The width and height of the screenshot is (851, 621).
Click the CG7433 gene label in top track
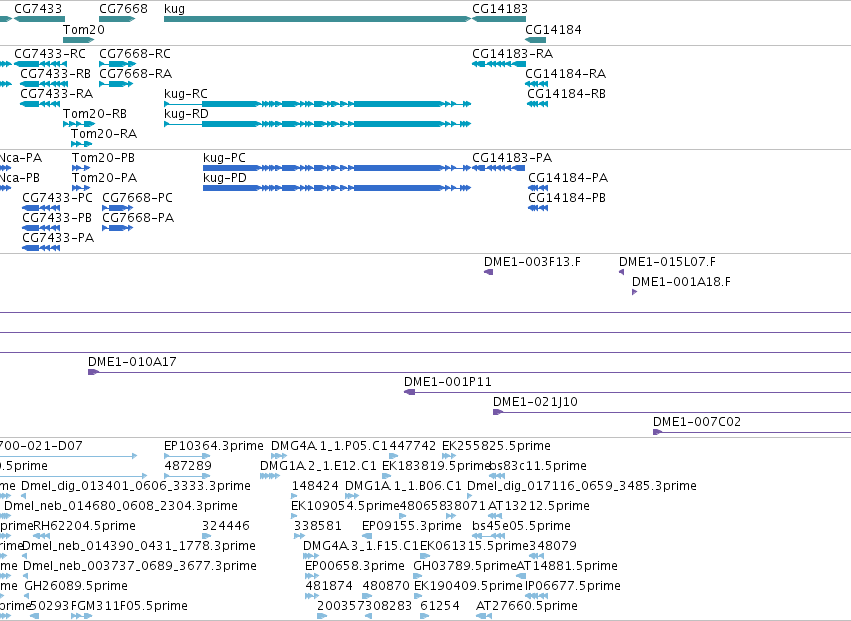click(x=38, y=9)
